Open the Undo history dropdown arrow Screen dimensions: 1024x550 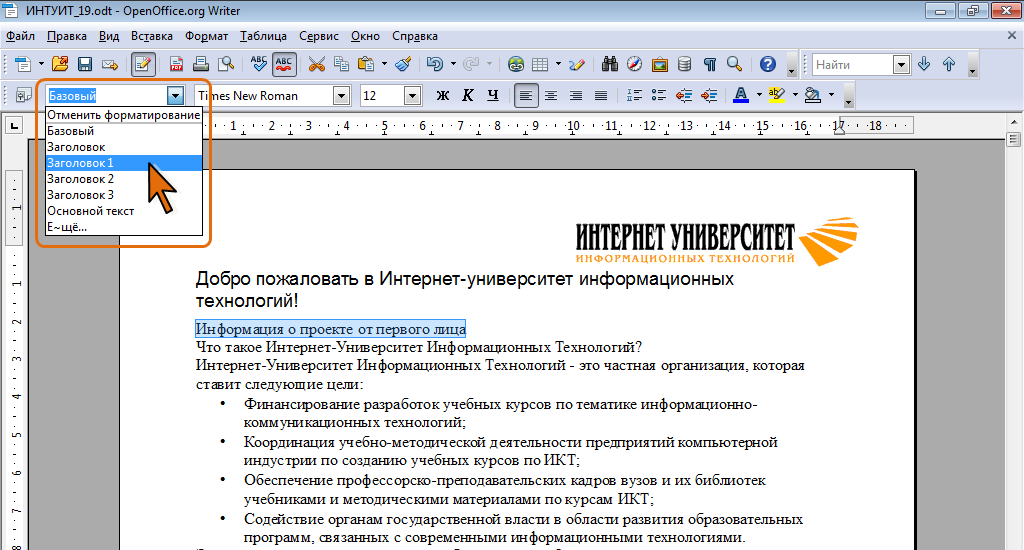click(453, 64)
